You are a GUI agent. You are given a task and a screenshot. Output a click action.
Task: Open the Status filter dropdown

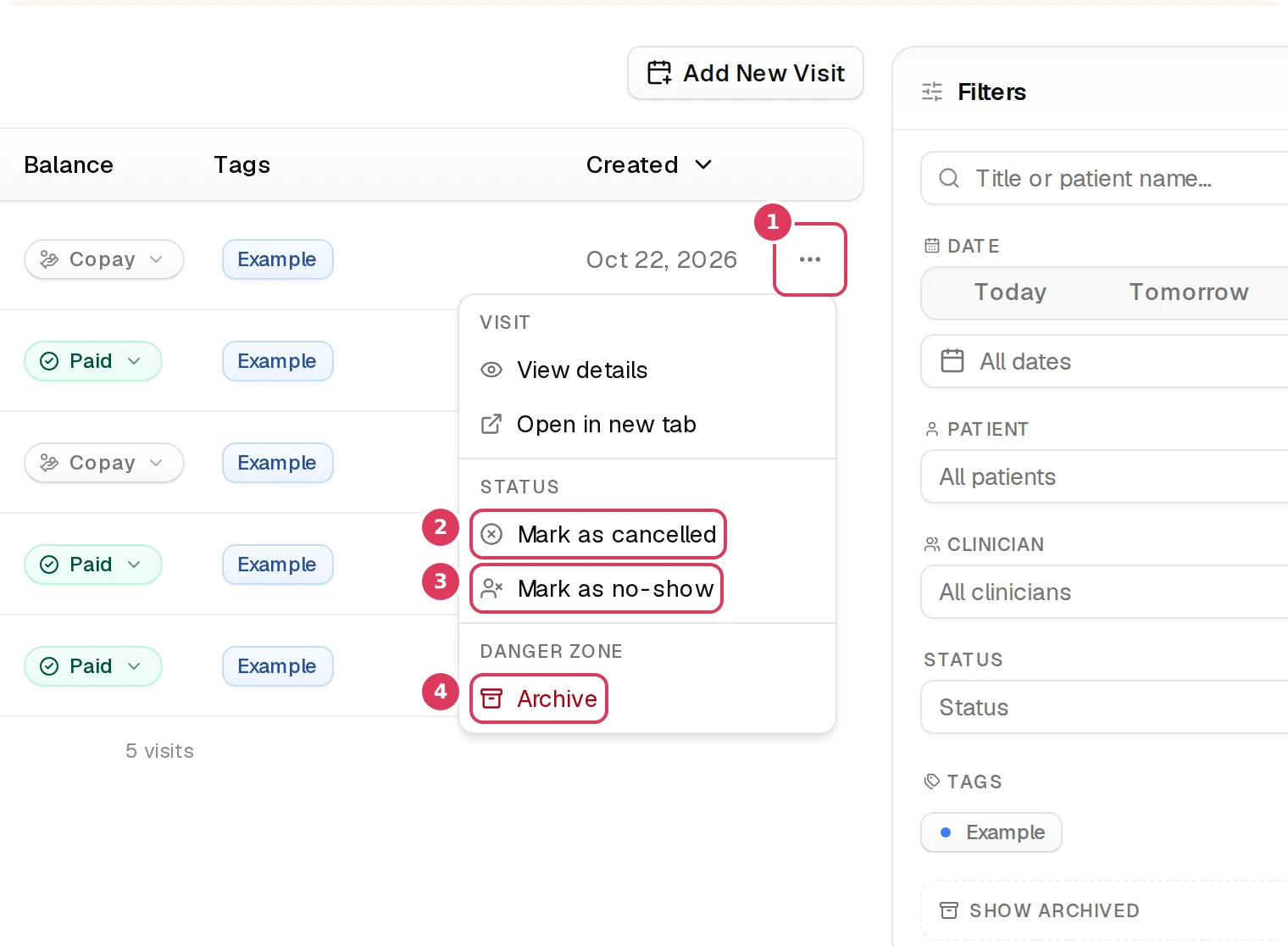1104,707
